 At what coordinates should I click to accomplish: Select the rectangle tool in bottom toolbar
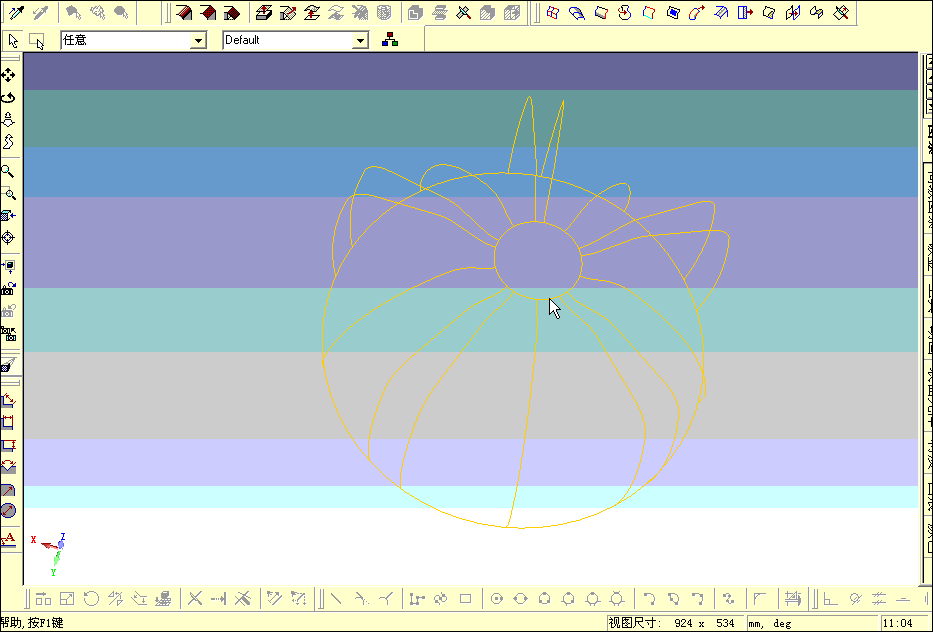pos(465,599)
